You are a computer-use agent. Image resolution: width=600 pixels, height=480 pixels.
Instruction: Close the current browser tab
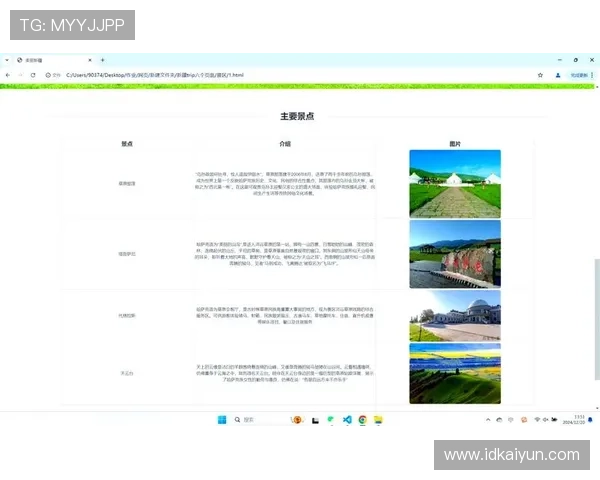pos(90,60)
